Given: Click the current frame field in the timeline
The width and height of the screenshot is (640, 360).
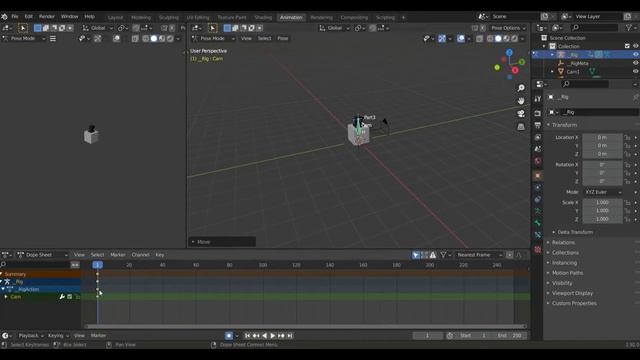Looking at the screenshot, I should click(427, 336).
